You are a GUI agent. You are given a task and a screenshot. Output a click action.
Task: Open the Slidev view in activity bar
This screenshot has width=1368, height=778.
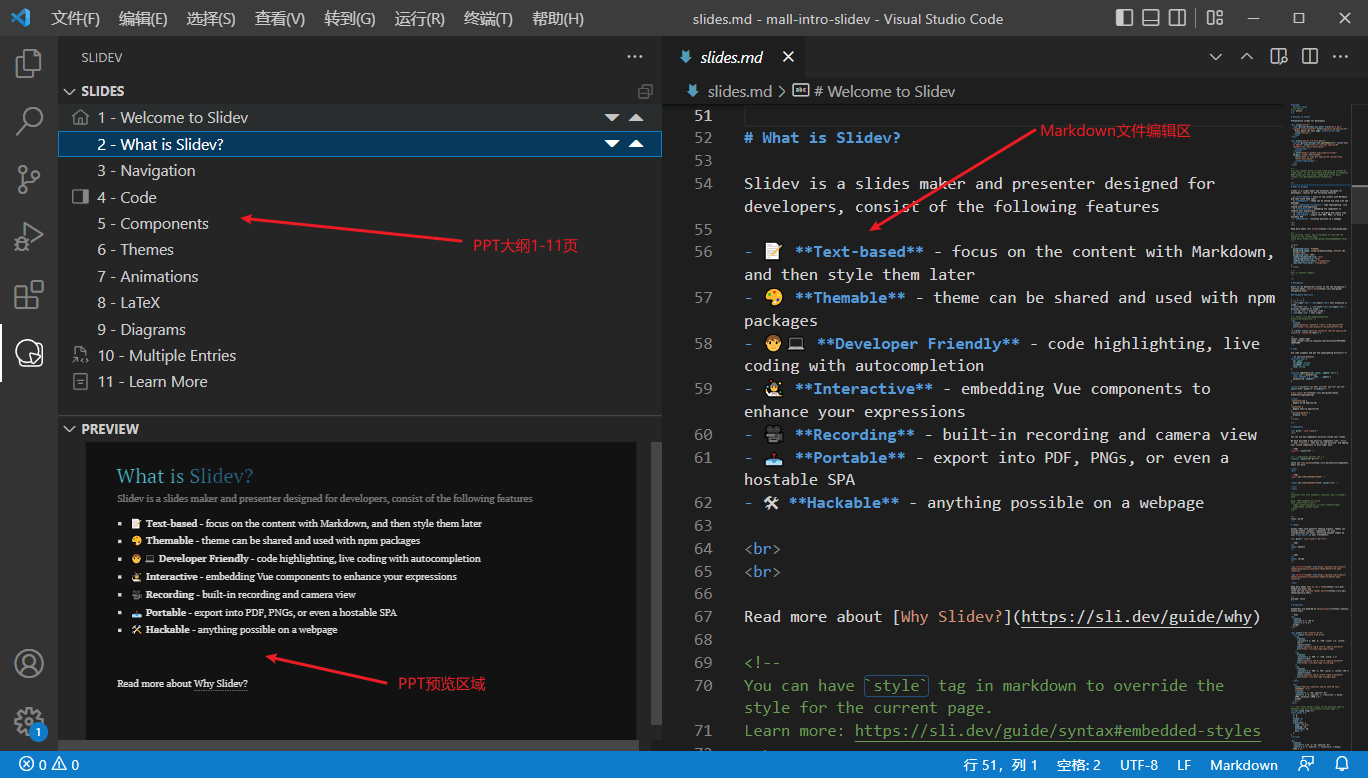pyautogui.click(x=29, y=353)
